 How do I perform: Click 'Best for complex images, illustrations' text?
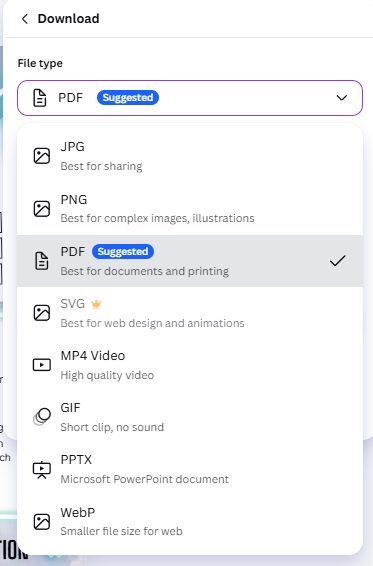157,218
